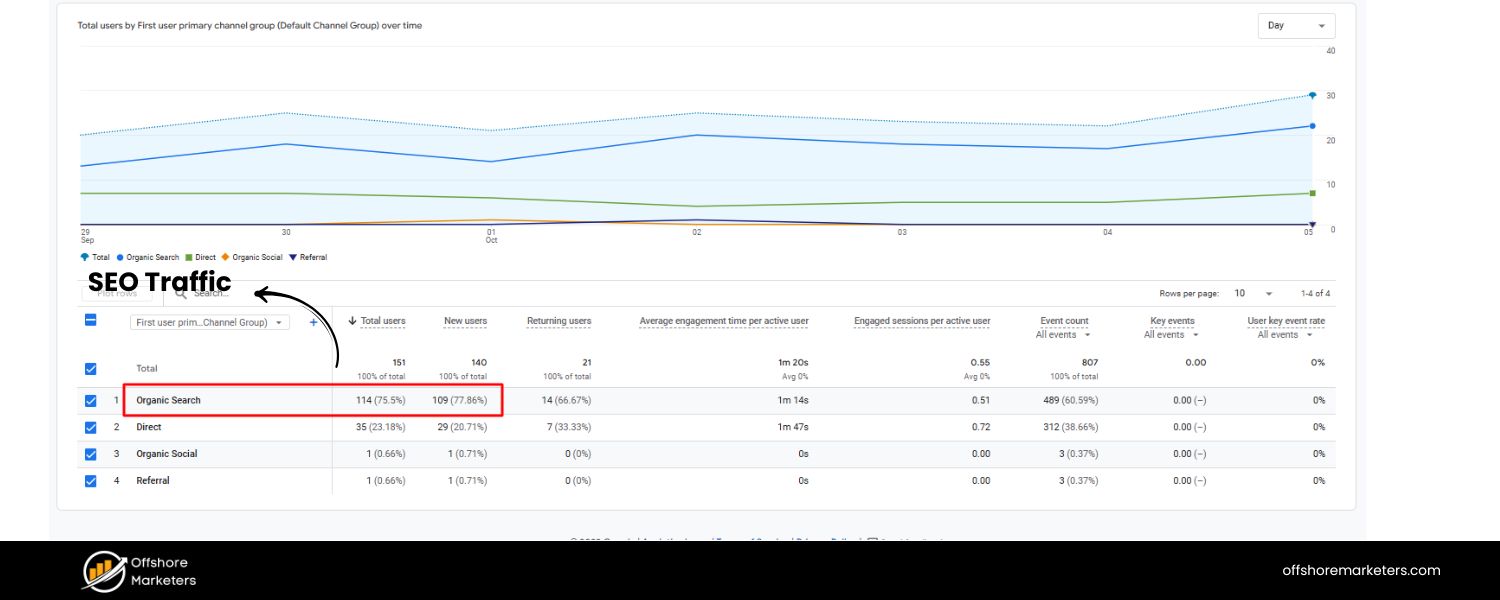Sort the table by New users column
The image size is (1500, 600).
[466, 320]
